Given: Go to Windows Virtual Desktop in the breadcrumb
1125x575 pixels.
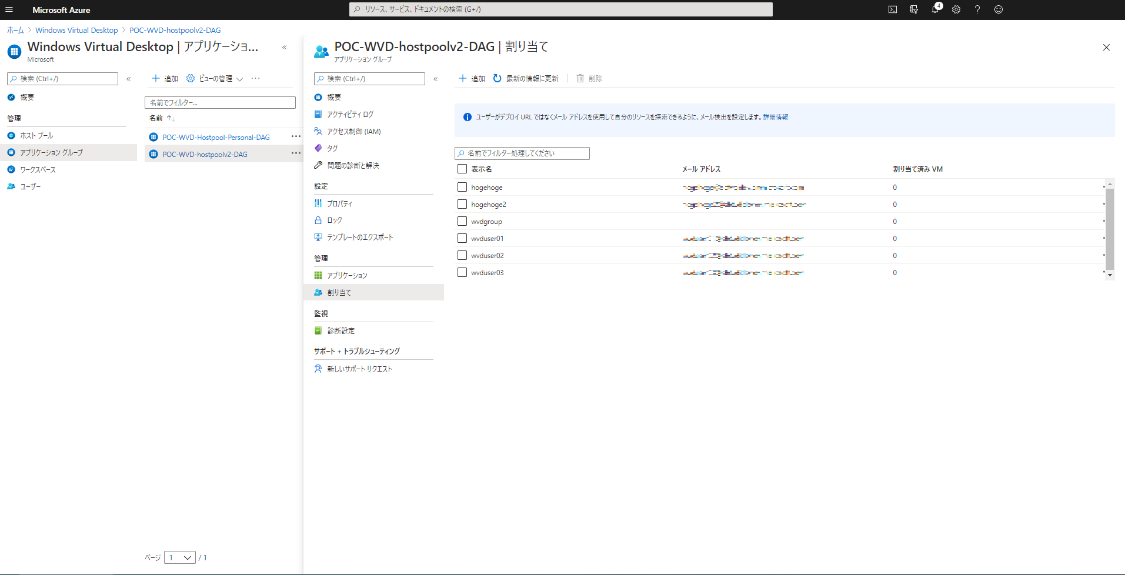Looking at the screenshot, I should (x=76, y=30).
